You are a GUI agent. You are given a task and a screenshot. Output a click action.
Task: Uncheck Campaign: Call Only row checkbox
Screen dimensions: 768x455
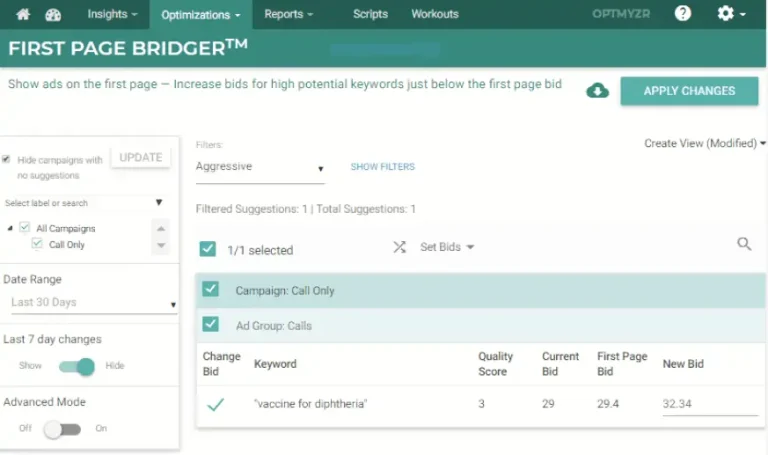pyautogui.click(x=211, y=289)
